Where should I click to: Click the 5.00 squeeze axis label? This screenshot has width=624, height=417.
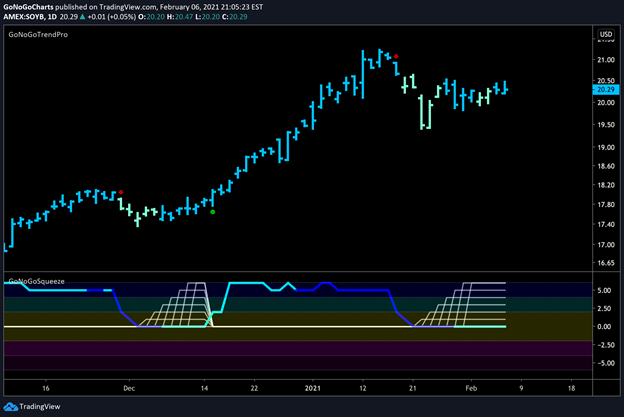(604, 290)
